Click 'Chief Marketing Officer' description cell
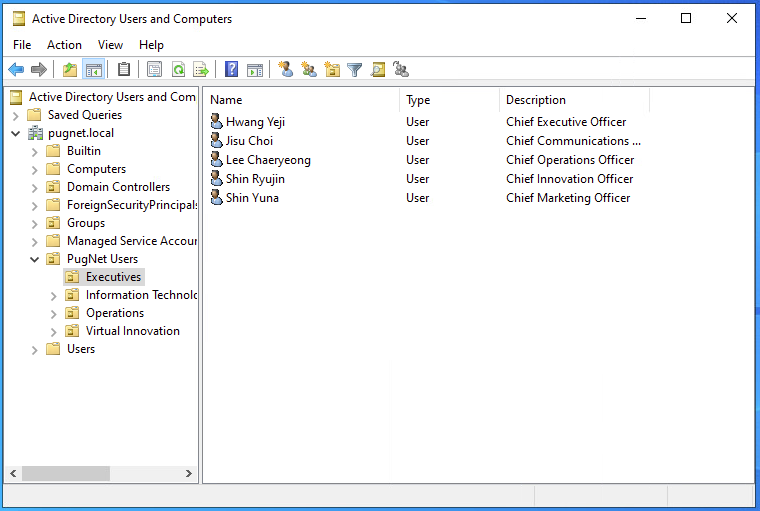The width and height of the screenshot is (760, 511). (x=568, y=198)
